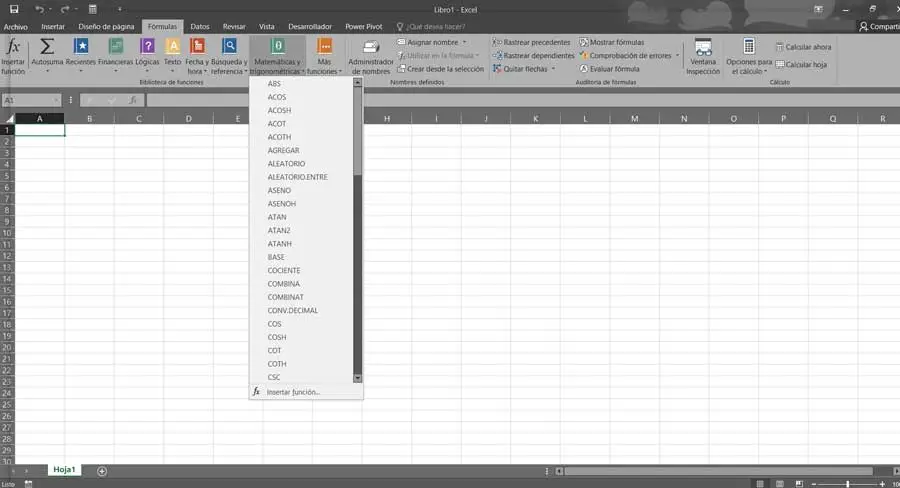
Task: Open the Ventana Inspección
Action: (x=703, y=56)
